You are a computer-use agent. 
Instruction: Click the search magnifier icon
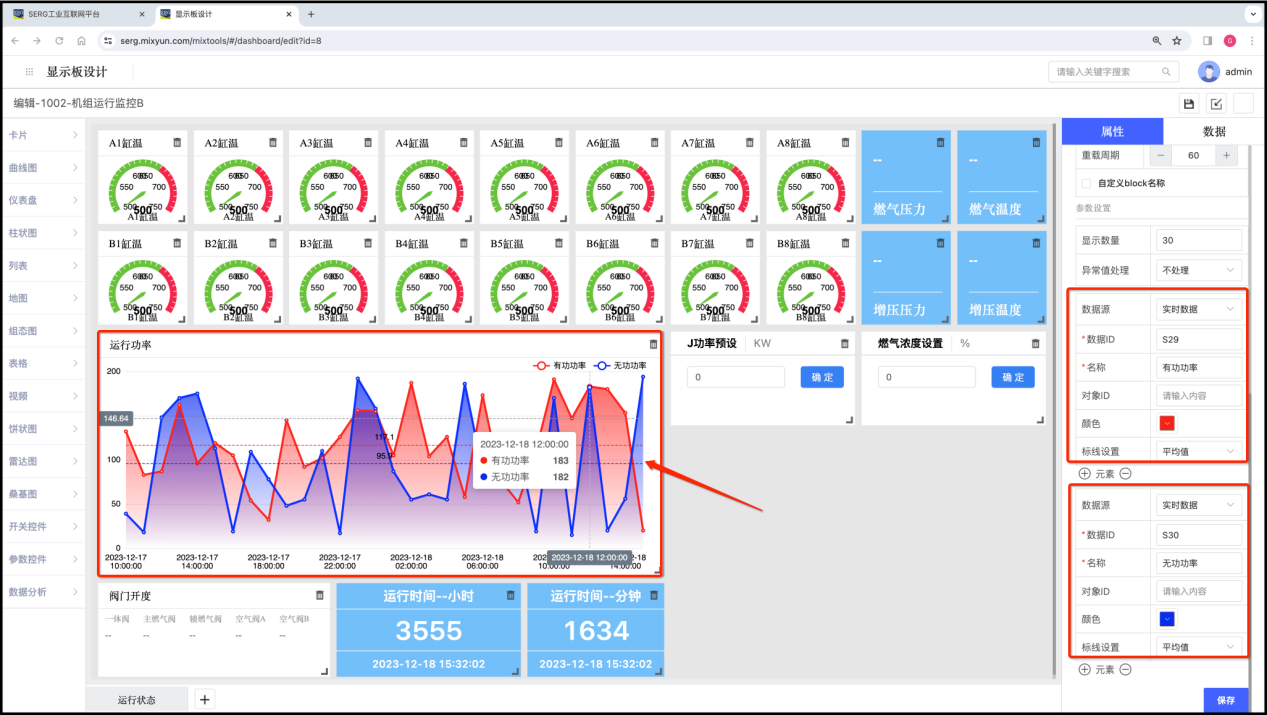click(x=1165, y=72)
